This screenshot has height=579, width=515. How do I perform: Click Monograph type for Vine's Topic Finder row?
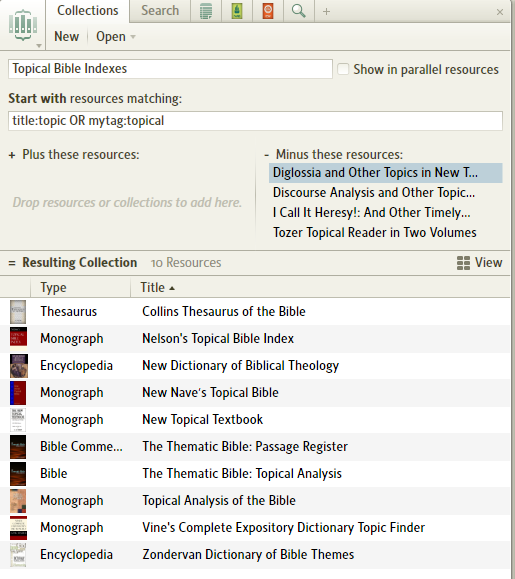coord(72,528)
